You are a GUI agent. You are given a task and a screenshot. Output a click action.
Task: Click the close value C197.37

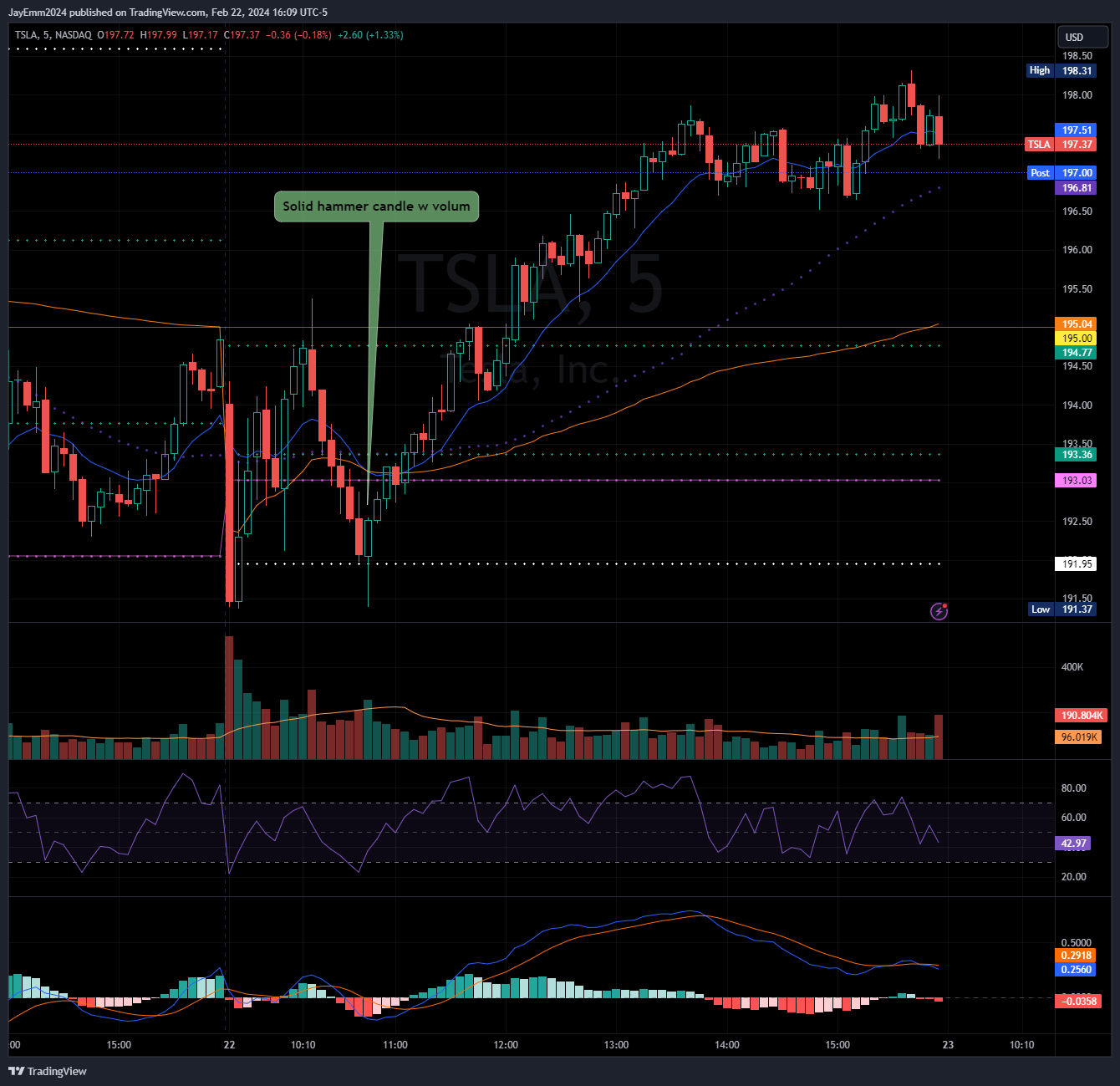(242, 35)
